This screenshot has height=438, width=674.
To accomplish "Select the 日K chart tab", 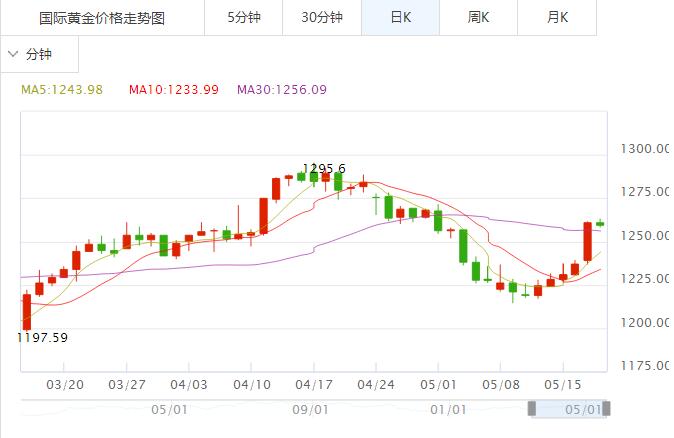I will [x=401, y=18].
